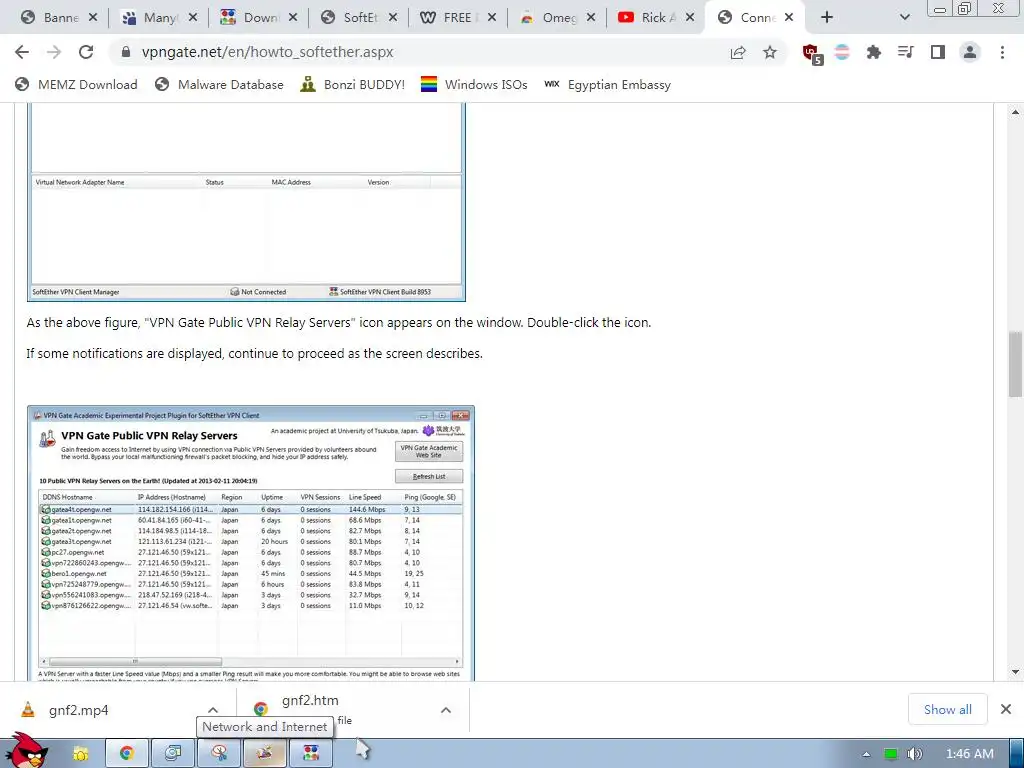The width and height of the screenshot is (1024, 768).
Task: Open the Windows ISOs bookmark
Action: (474, 85)
